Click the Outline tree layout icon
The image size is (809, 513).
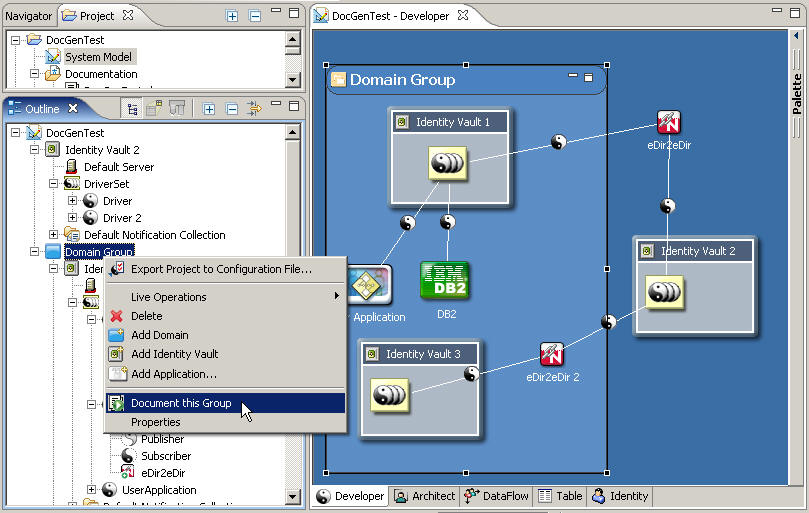pos(133,109)
